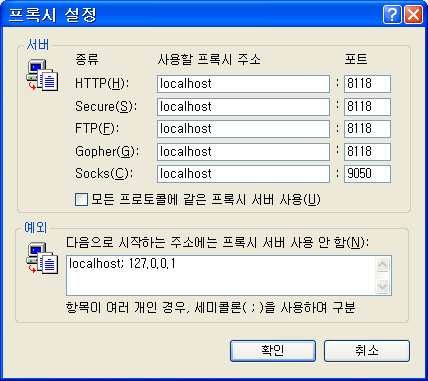Cancel with the 취소 button
This screenshot has width=428, height=381.
(367, 351)
